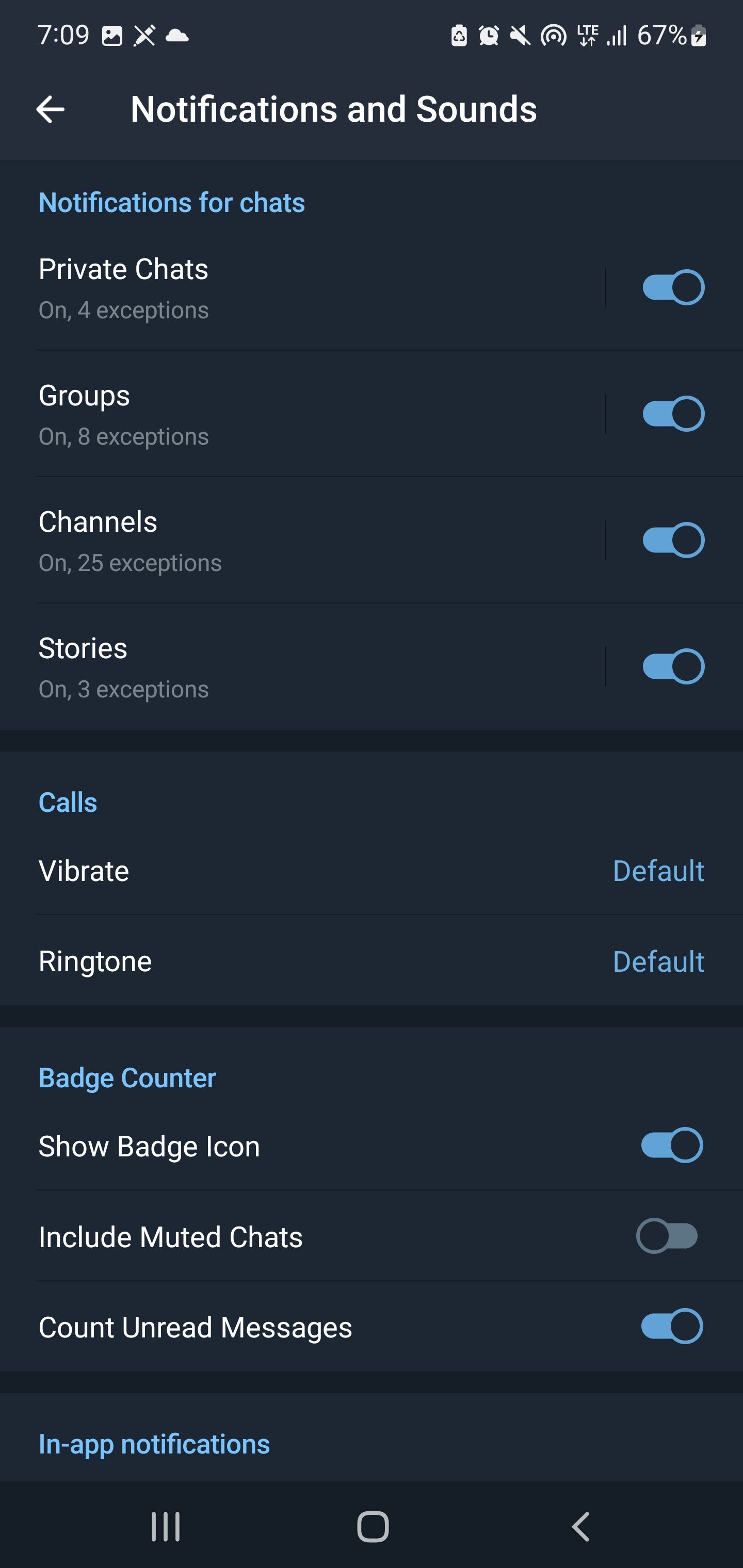The image size is (743, 1568).
Task: Switch off Stories notifications
Action: click(x=673, y=666)
